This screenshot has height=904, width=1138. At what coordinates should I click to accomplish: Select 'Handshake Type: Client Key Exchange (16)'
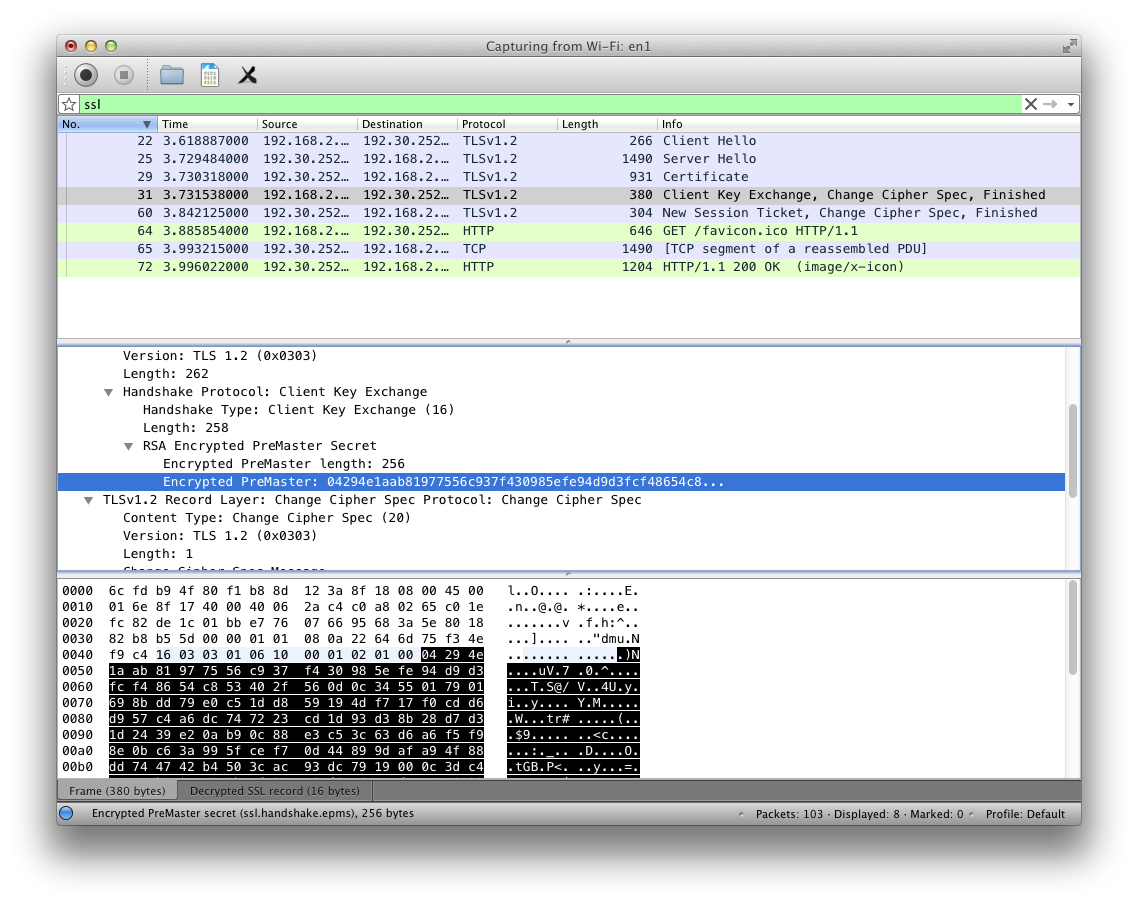(298, 410)
